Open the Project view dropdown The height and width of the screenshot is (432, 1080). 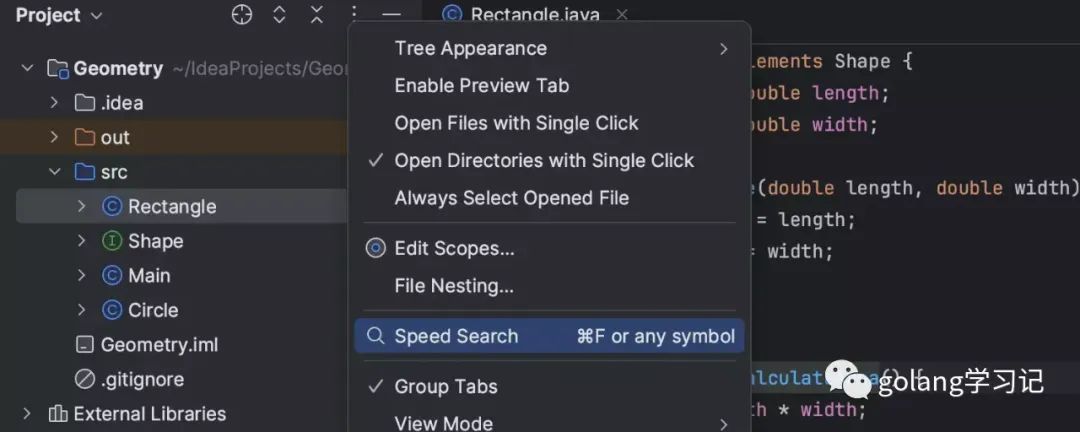(x=59, y=15)
